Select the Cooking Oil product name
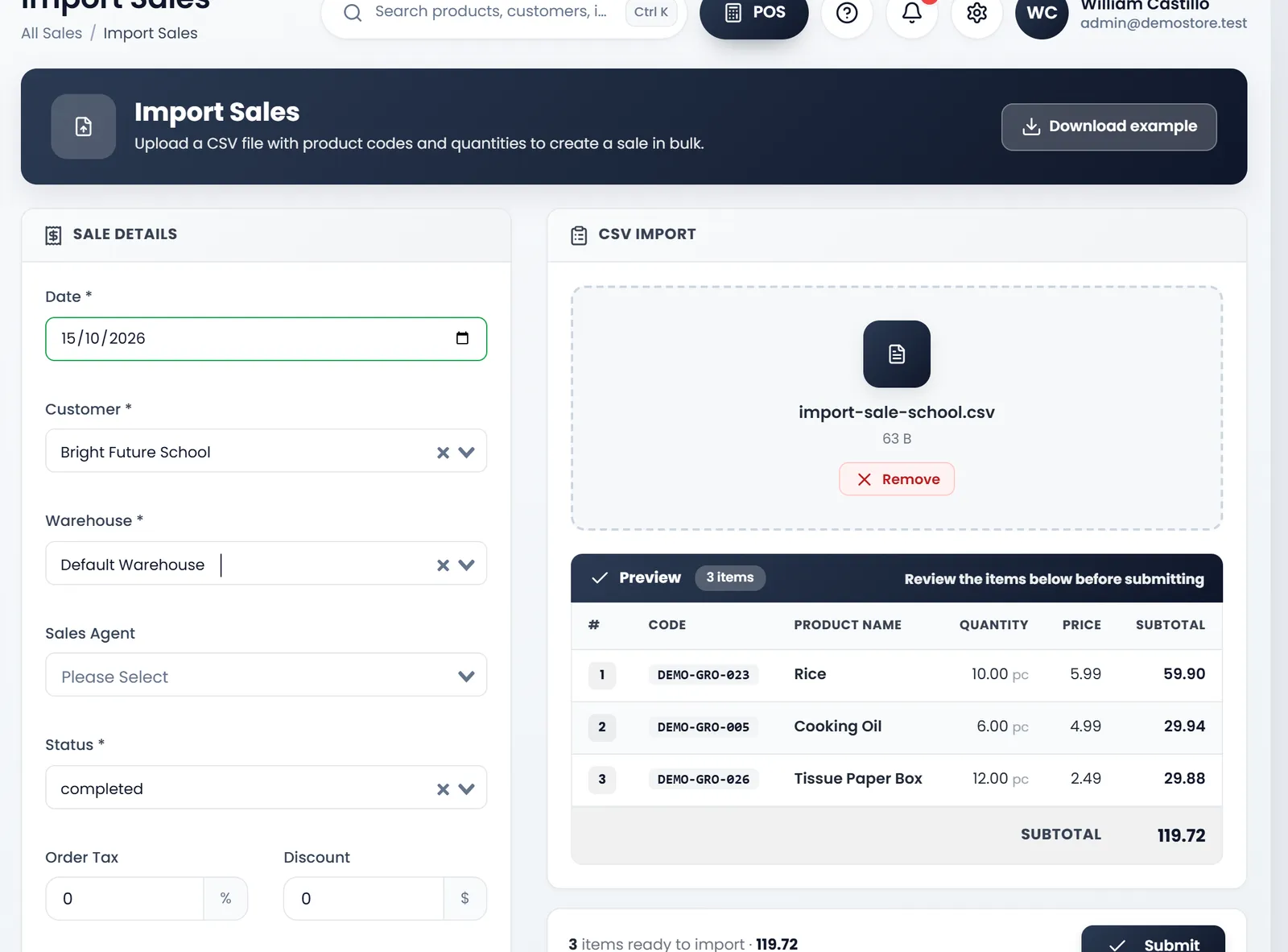This screenshot has width=1288, height=952. tap(838, 726)
